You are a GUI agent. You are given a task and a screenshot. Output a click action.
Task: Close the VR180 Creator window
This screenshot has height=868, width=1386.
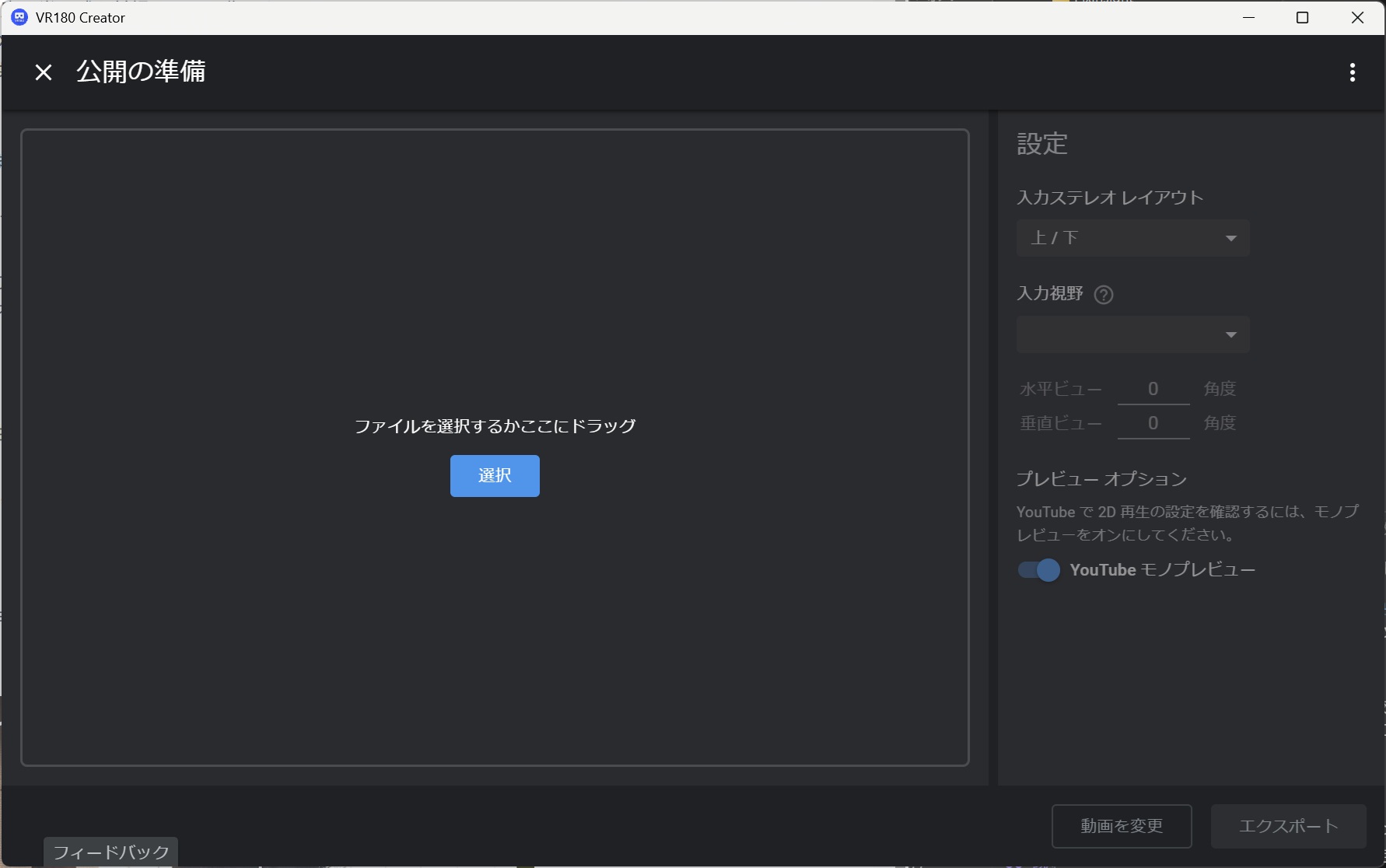click(x=1357, y=17)
